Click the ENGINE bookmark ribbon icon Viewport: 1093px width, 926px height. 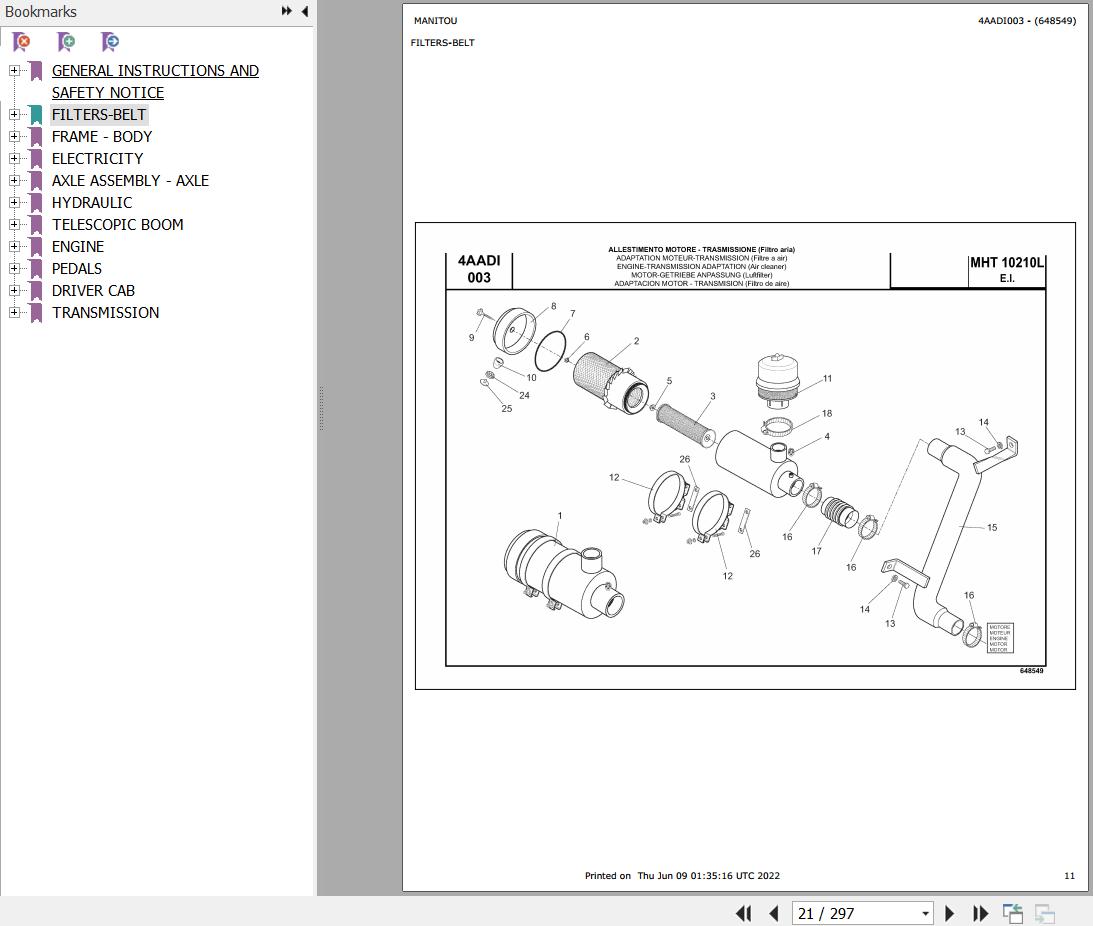36,246
